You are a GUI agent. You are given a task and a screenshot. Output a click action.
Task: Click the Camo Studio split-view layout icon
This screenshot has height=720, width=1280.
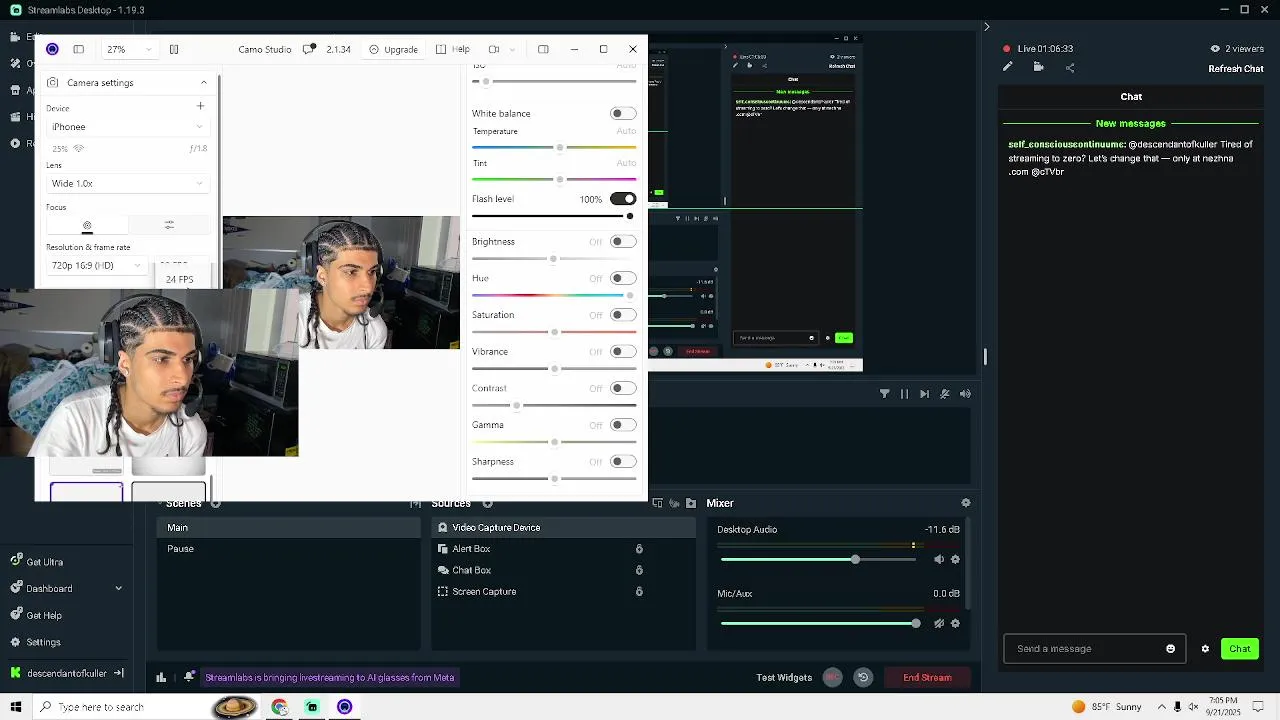click(x=173, y=49)
